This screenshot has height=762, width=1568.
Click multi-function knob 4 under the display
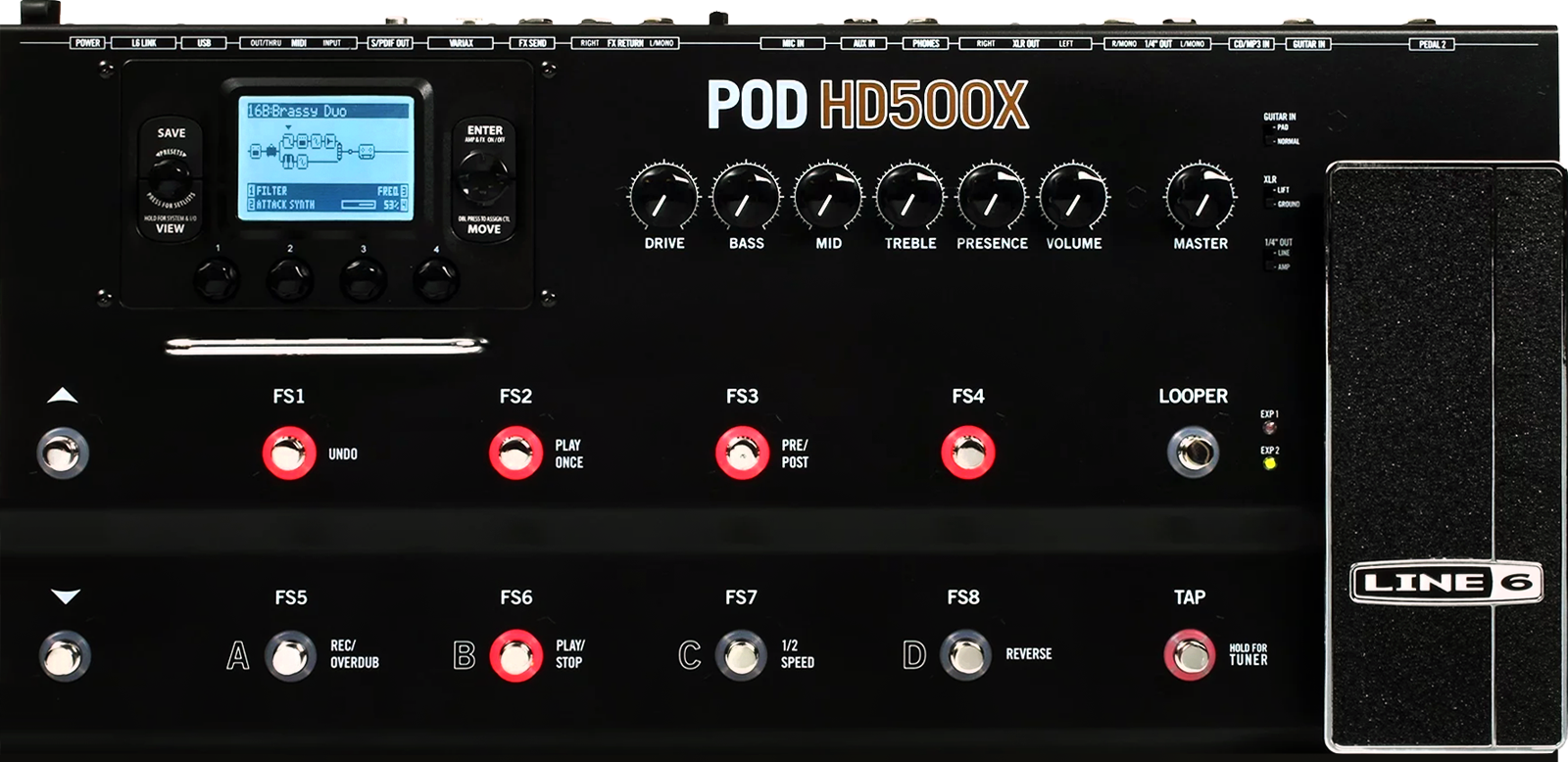click(x=435, y=279)
